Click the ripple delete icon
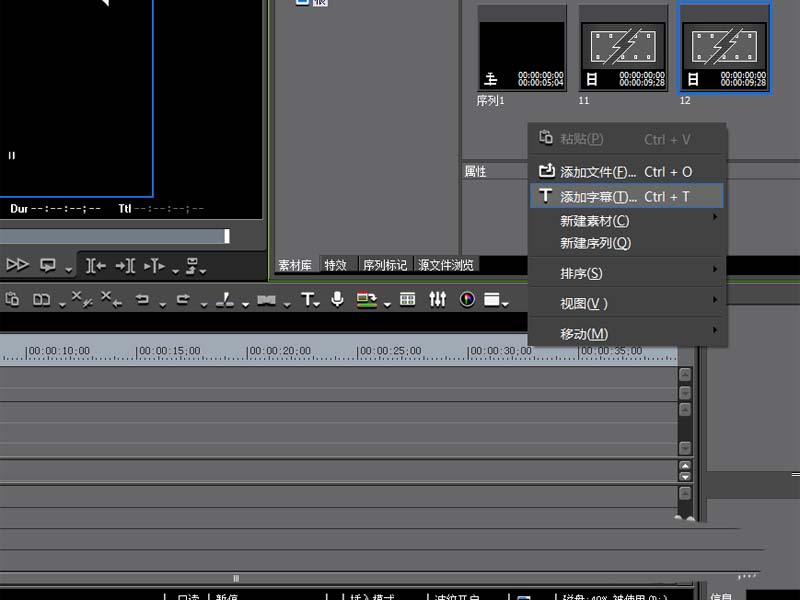This screenshot has width=800, height=600. point(111,299)
